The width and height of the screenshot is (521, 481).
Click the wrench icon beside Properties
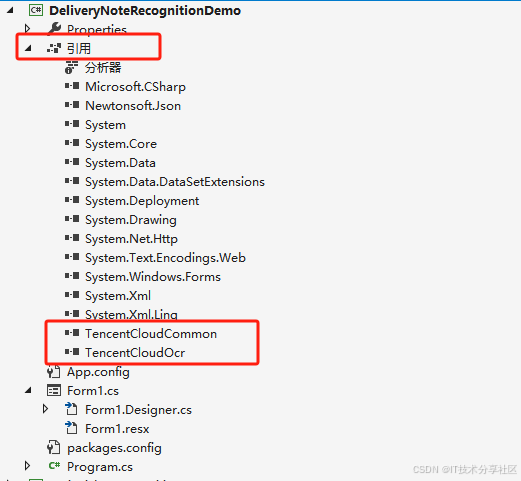coord(54,29)
